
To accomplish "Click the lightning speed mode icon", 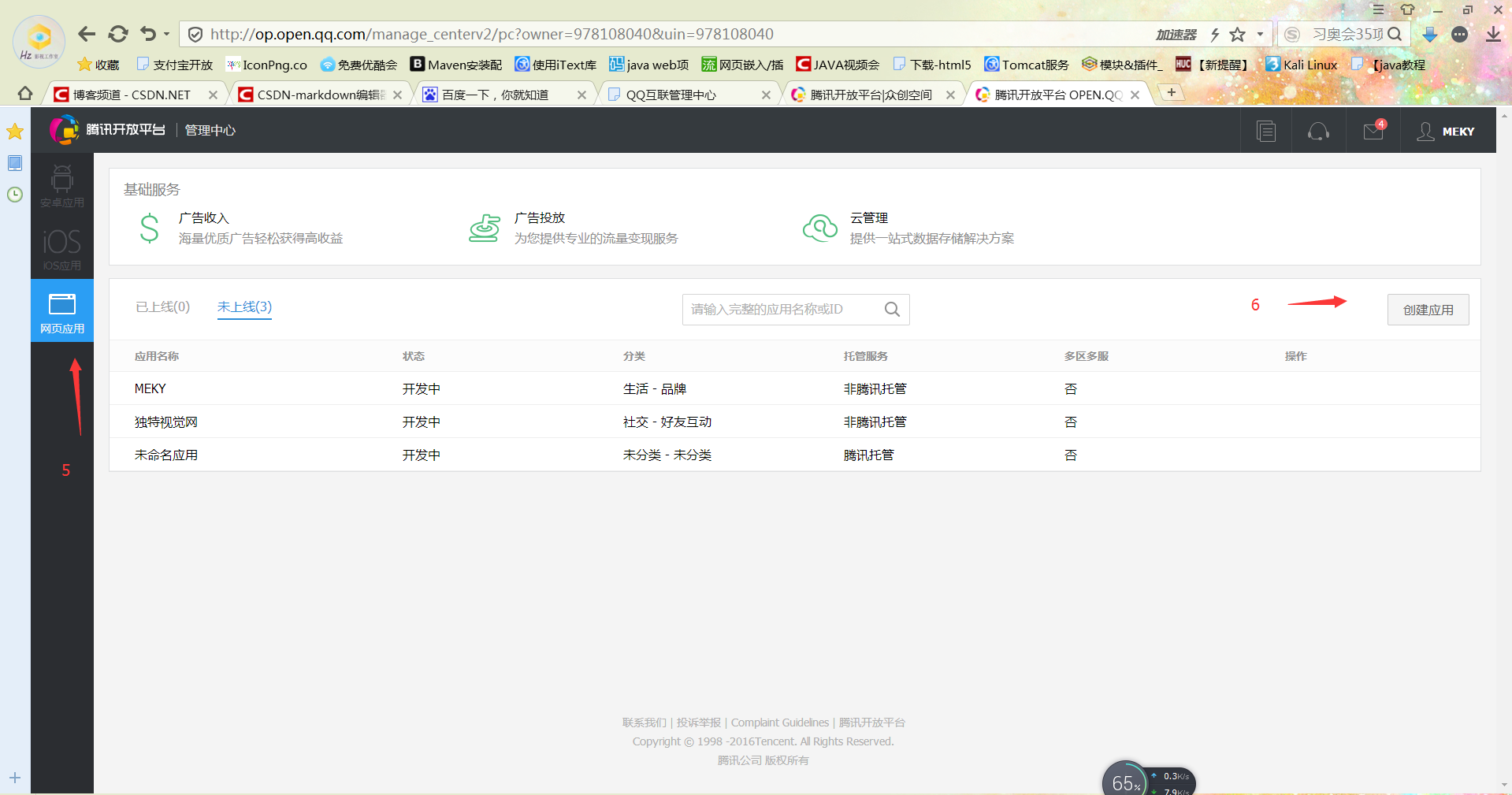I will tap(1215, 34).
